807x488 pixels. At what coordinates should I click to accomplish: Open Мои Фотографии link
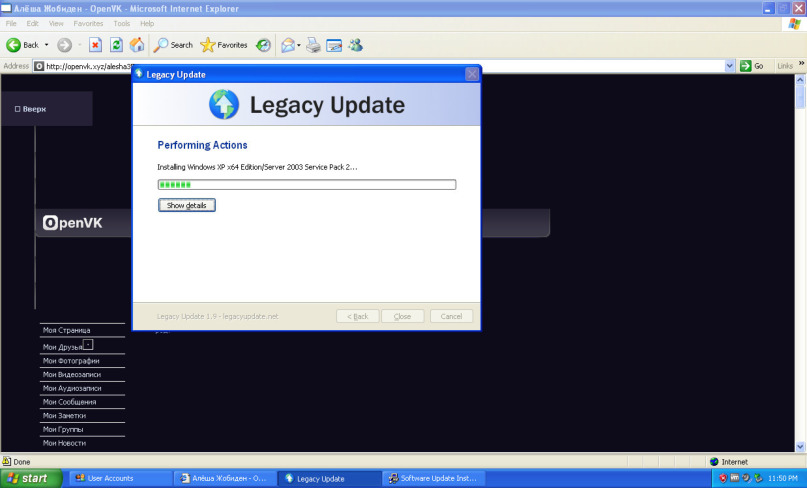(x=71, y=361)
